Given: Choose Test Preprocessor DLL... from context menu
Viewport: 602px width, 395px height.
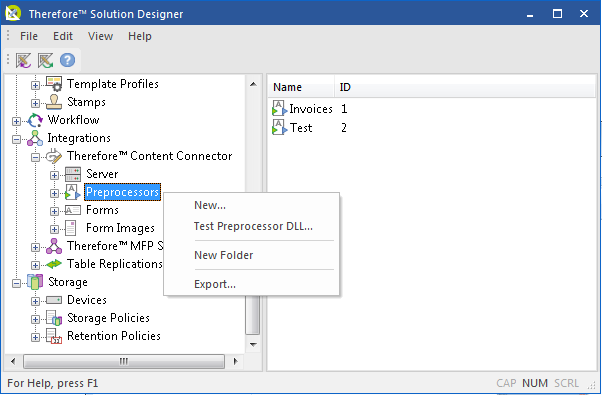Looking at the screenshot, I should pos(251,226).
